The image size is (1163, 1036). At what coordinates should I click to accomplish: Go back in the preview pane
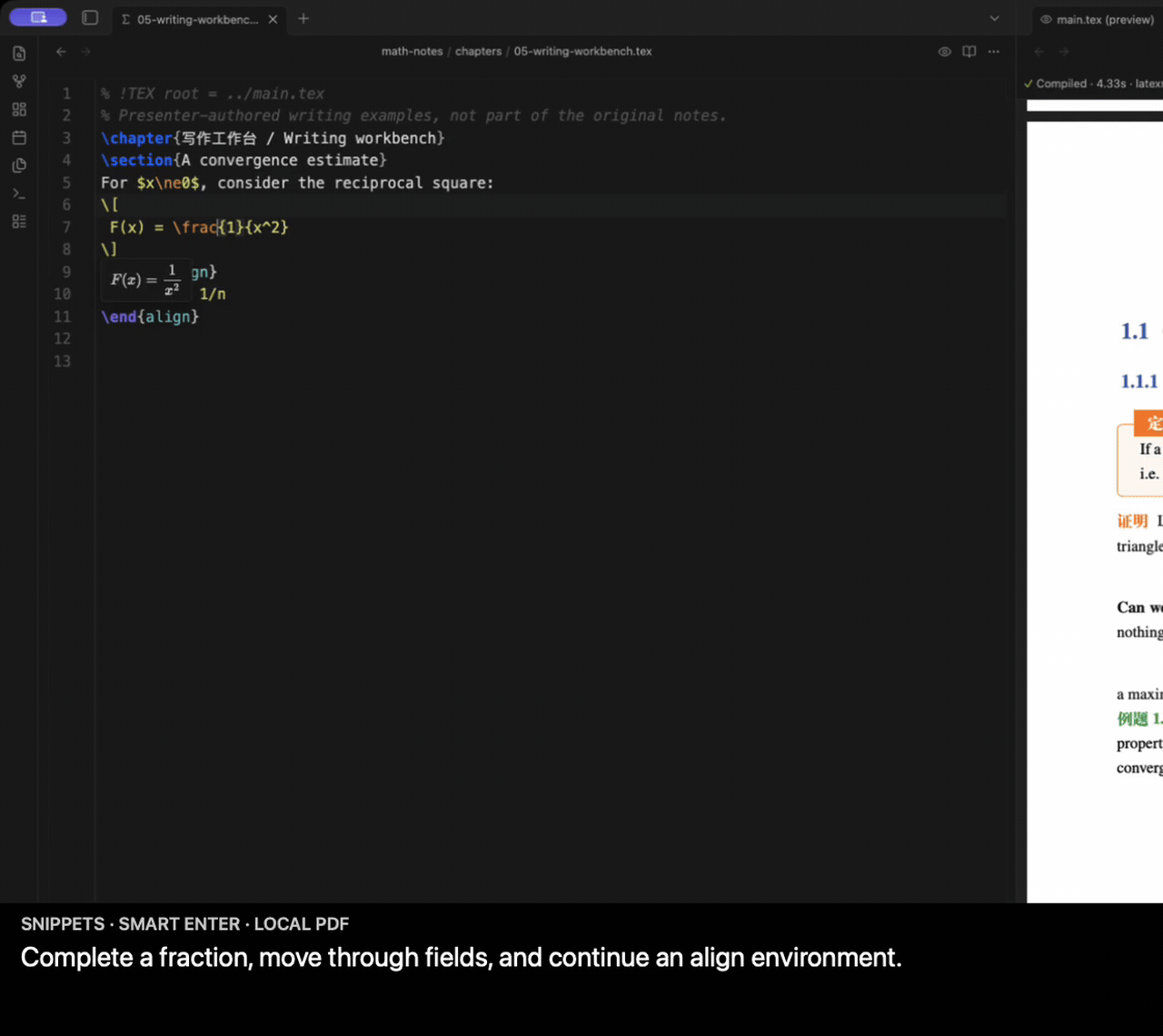(1039, 52)
